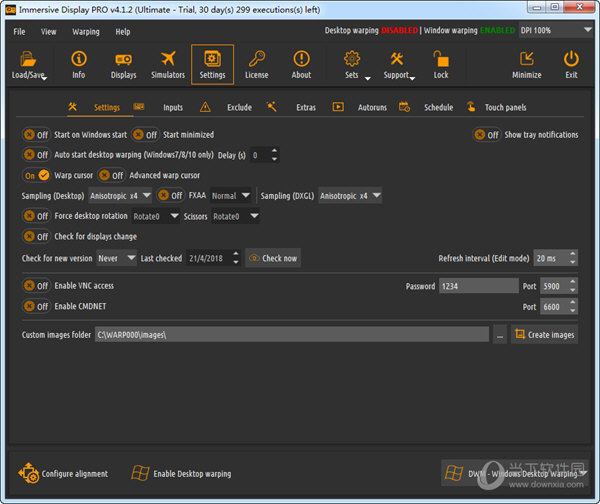Click the Enable Desktop warping Windows icon
Viewport: 600px width, 504px height.
point(140,473)
